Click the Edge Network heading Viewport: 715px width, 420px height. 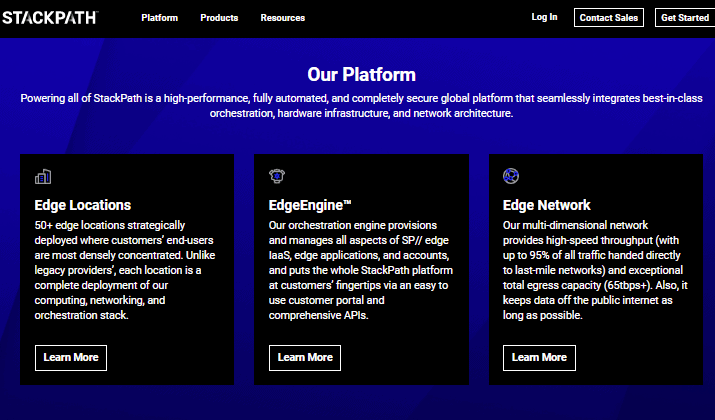546,205
